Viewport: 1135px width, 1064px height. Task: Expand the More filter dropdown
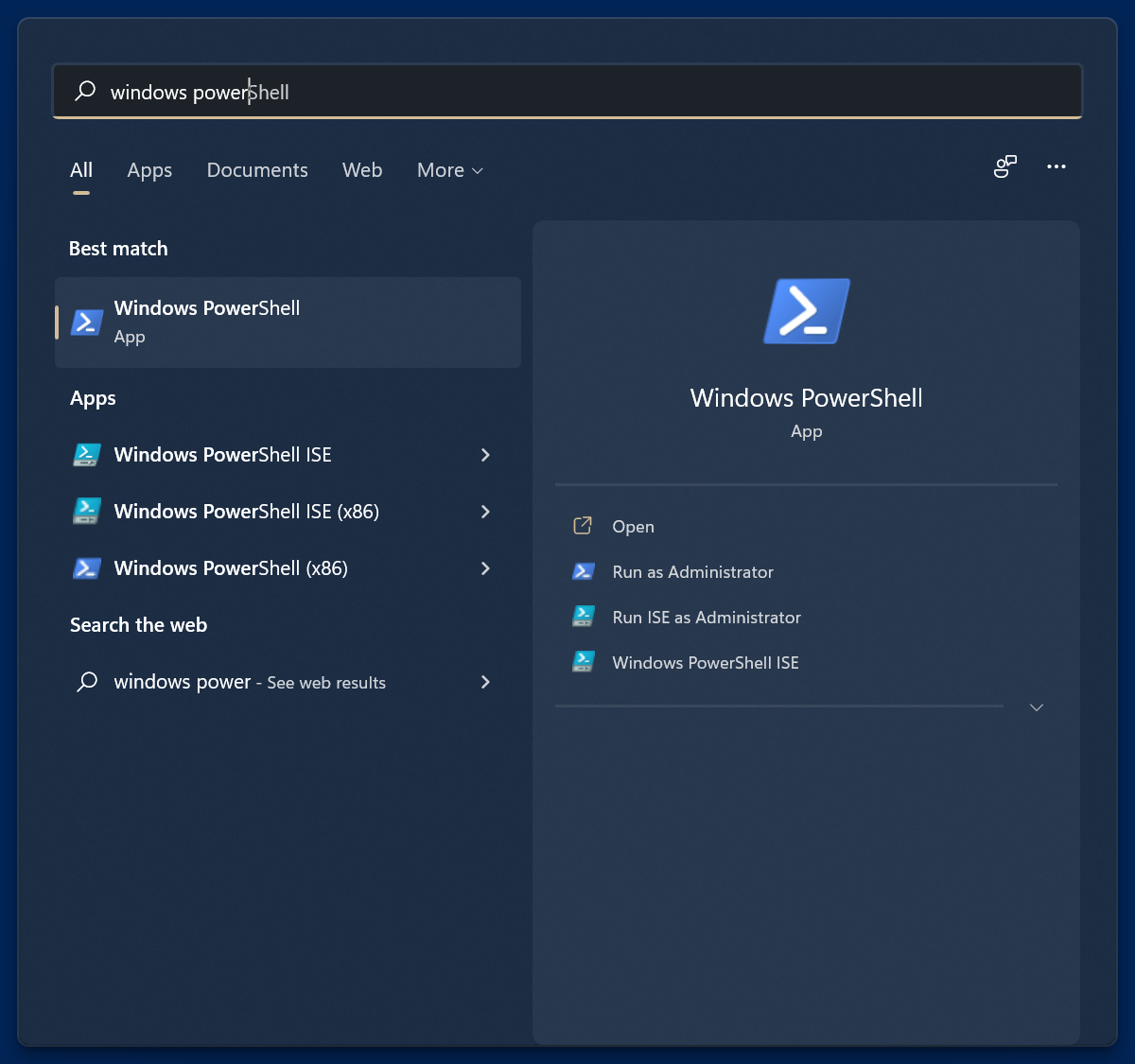(x=450, y=170)
